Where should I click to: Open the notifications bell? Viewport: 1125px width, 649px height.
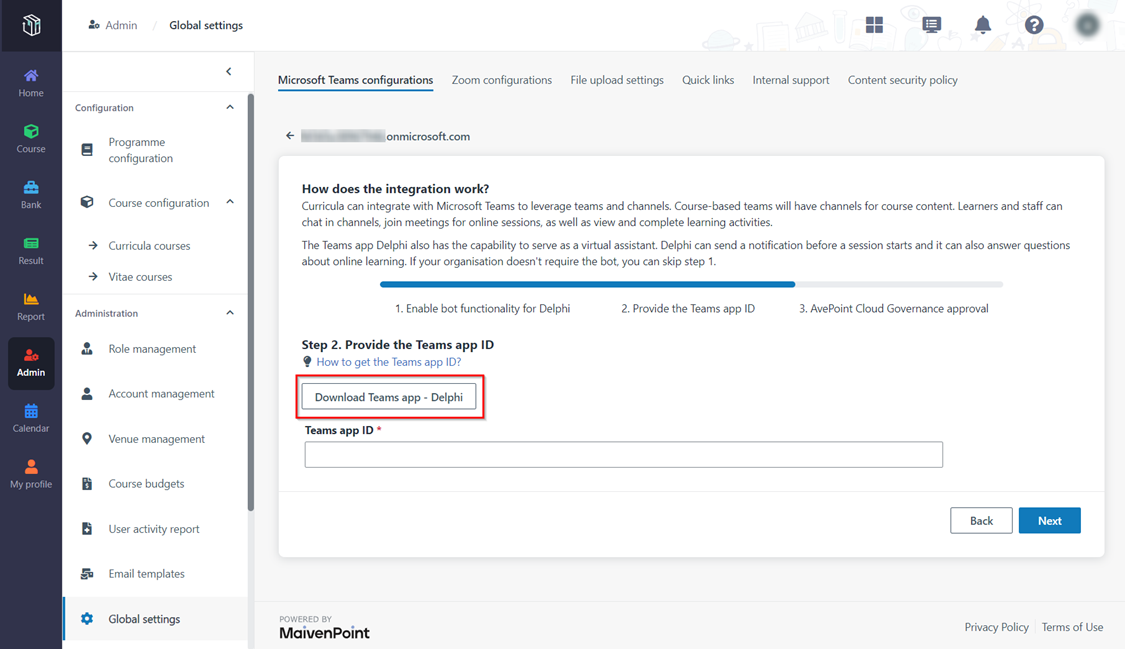pyautogui.click(x=982, y=25)
